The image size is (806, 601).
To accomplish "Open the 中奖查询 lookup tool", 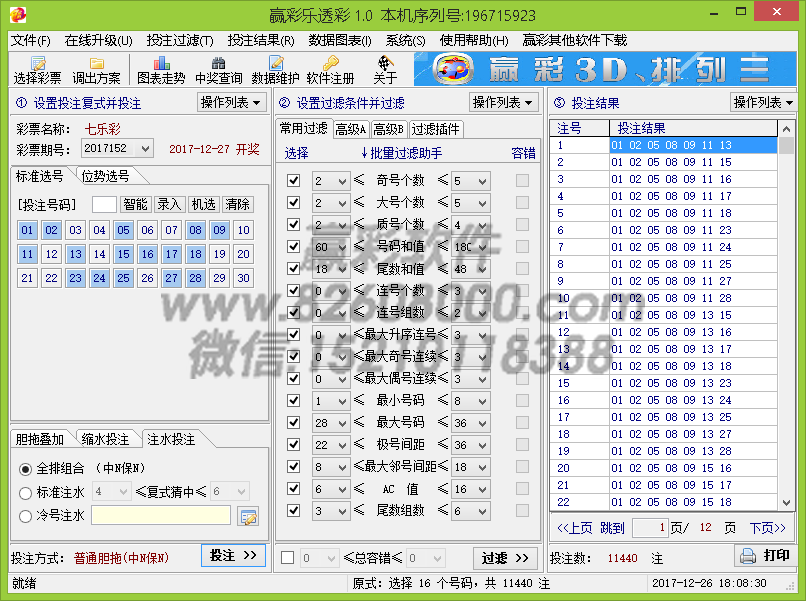I will point(218,70).
